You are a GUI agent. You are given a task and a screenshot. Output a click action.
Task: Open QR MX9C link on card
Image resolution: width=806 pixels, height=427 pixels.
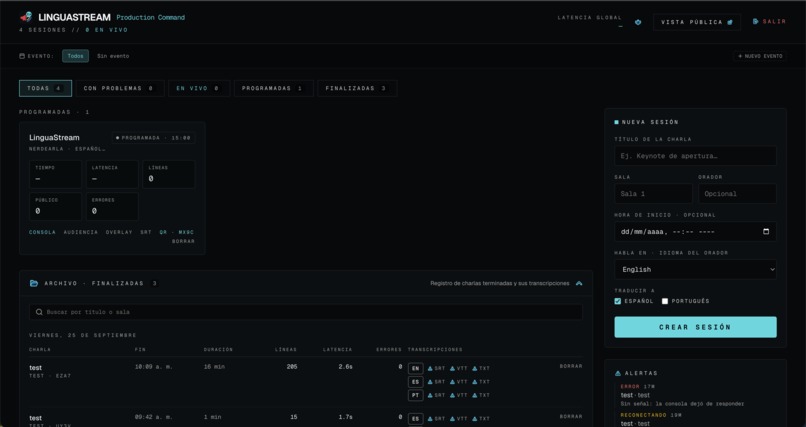(177, 232)
